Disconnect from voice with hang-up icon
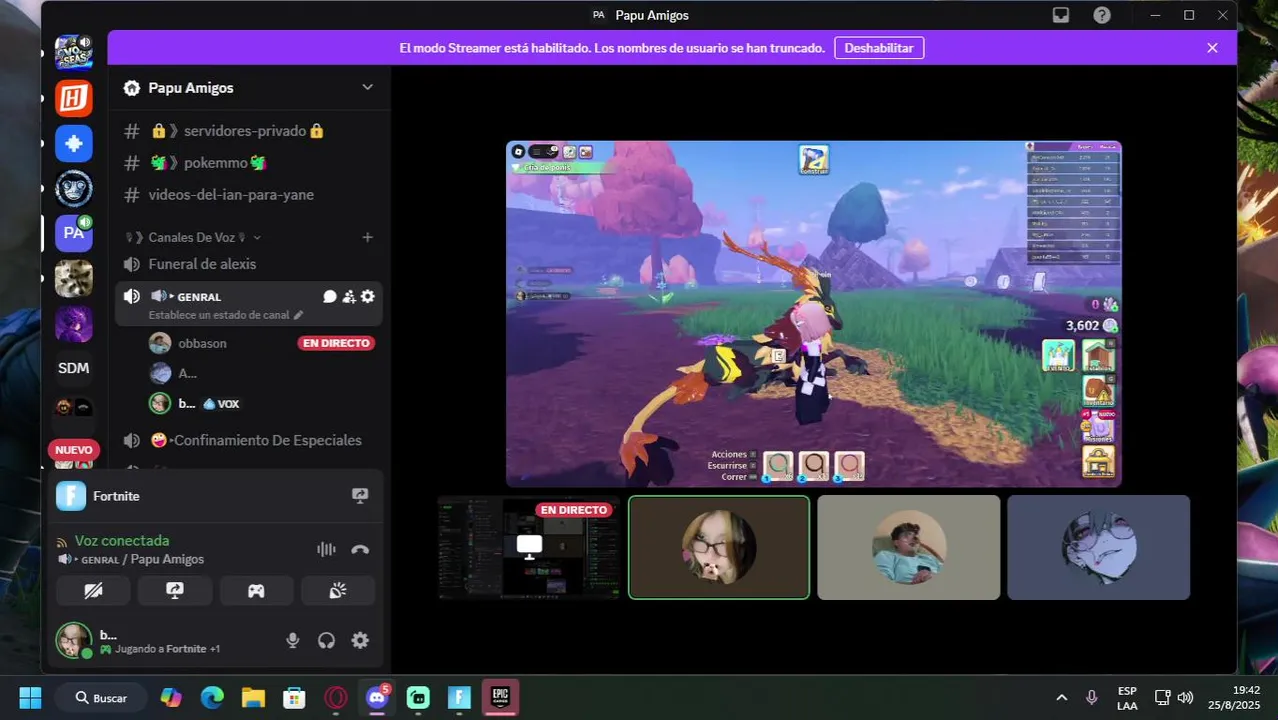The height and width of the screenshot is (720, 1278). pyautogui.click(x=360, y=549)
